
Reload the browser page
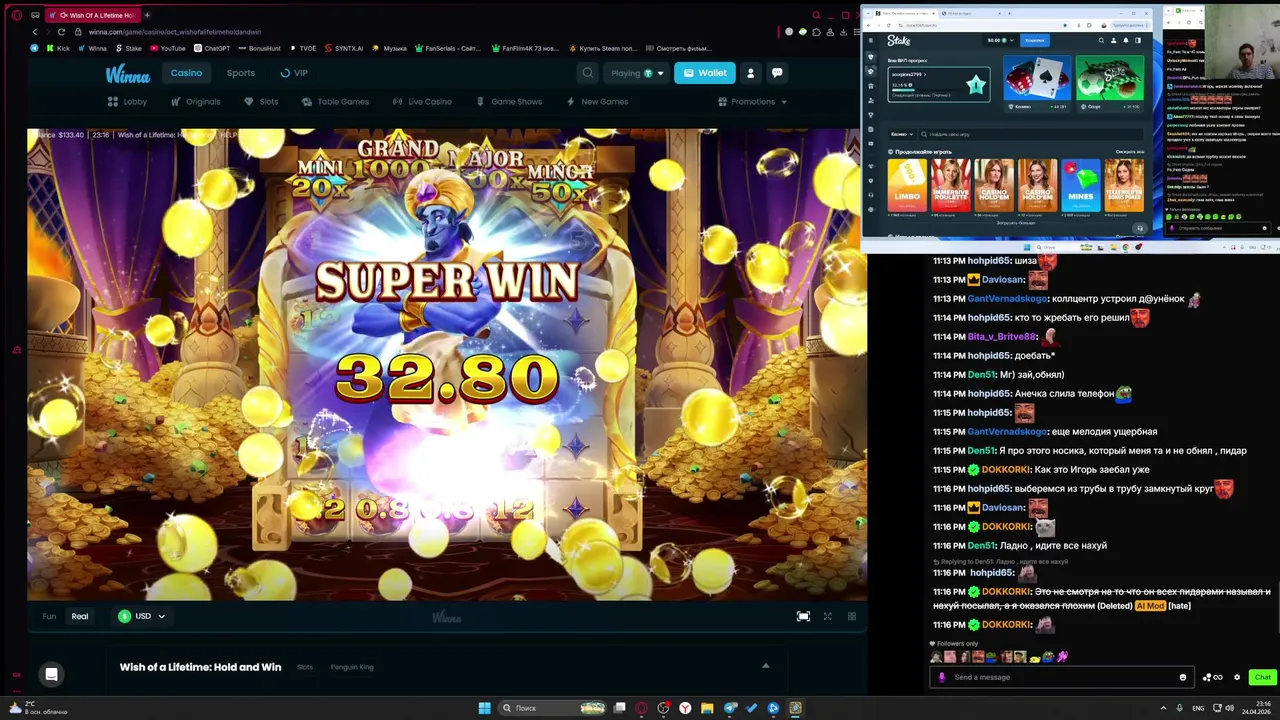point(61,32)
